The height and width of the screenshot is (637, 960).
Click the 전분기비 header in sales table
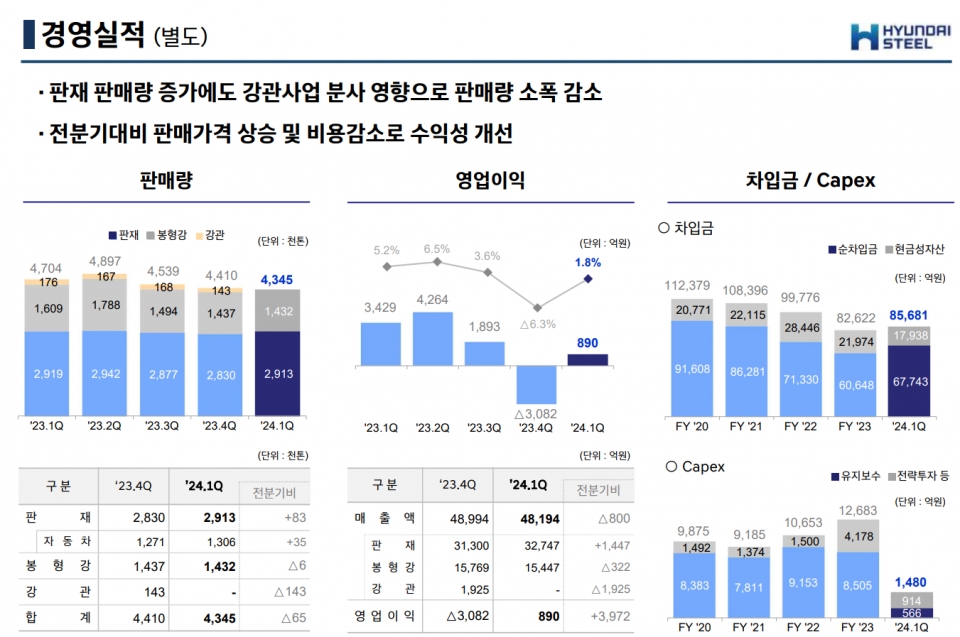(x=274, y=492)
